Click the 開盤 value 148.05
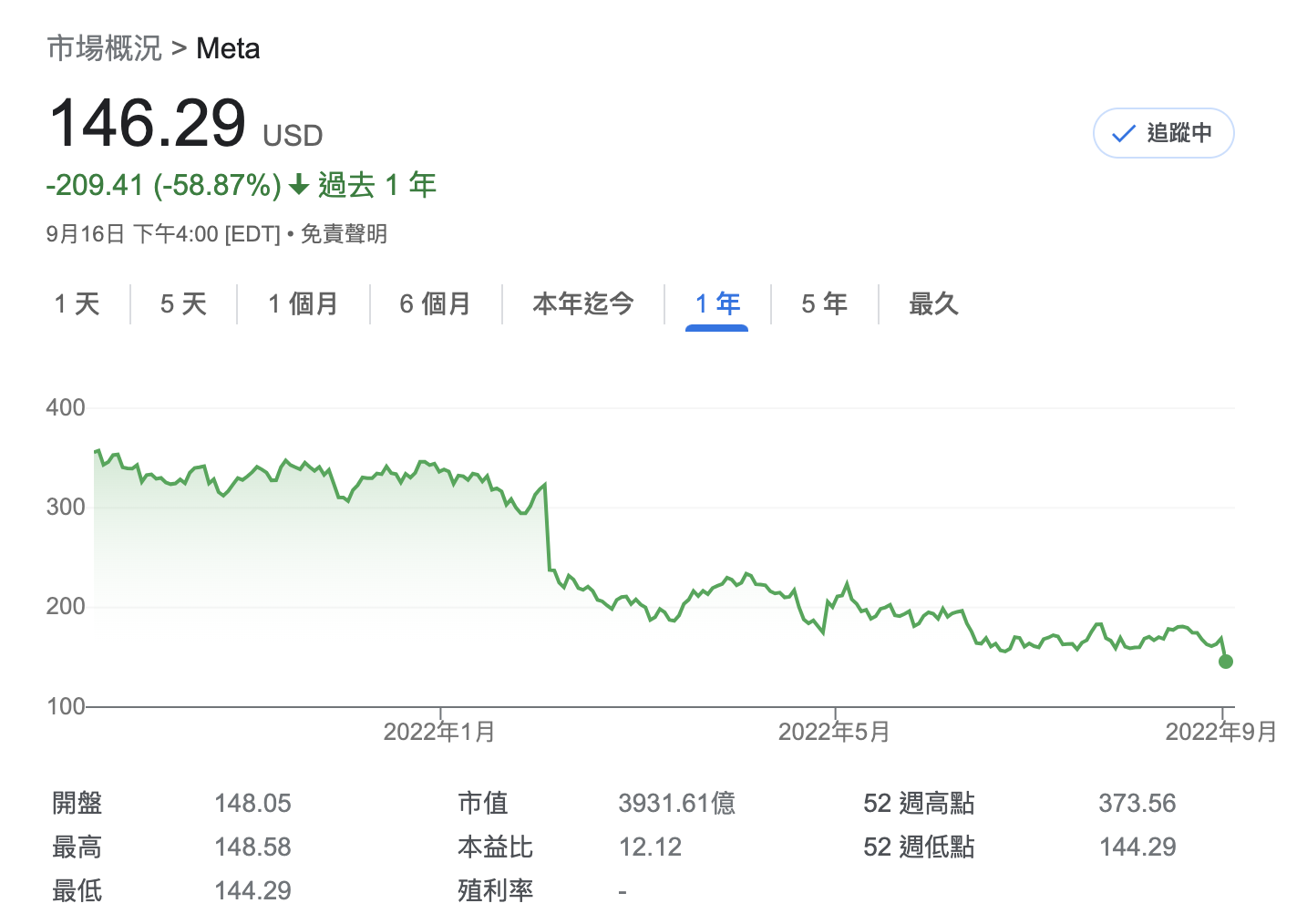 (x=252, y=803)
